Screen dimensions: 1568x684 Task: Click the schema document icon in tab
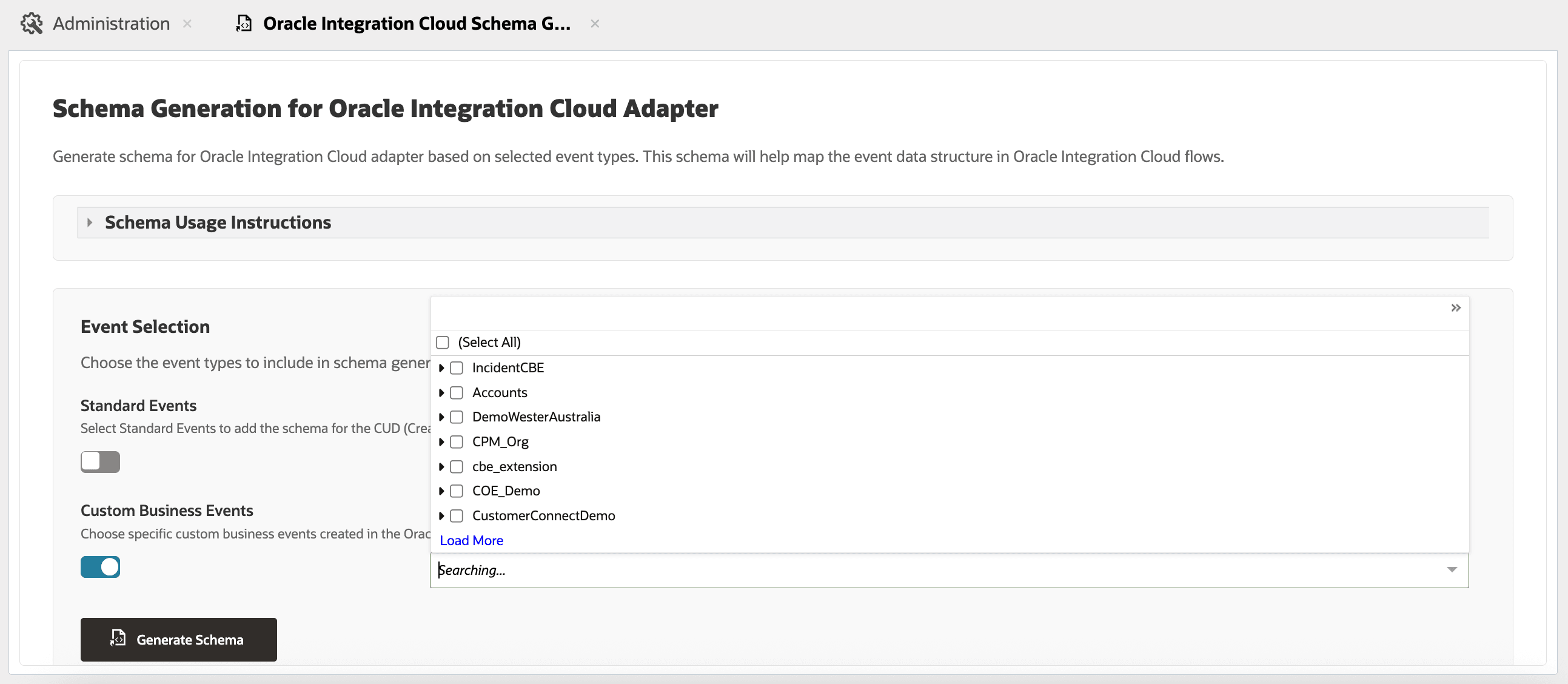click(244, 24)
